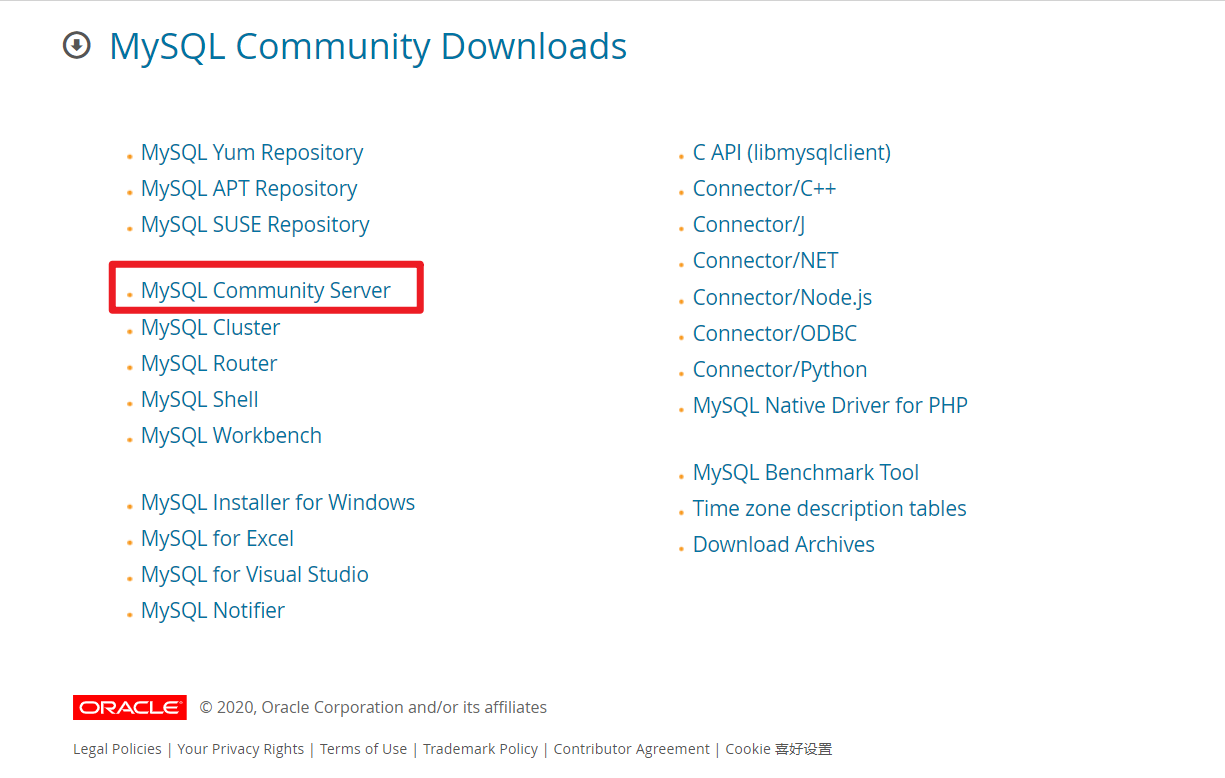Open the MySQL Community Server link
The image size is (1225, 778).
pos(266,291)
